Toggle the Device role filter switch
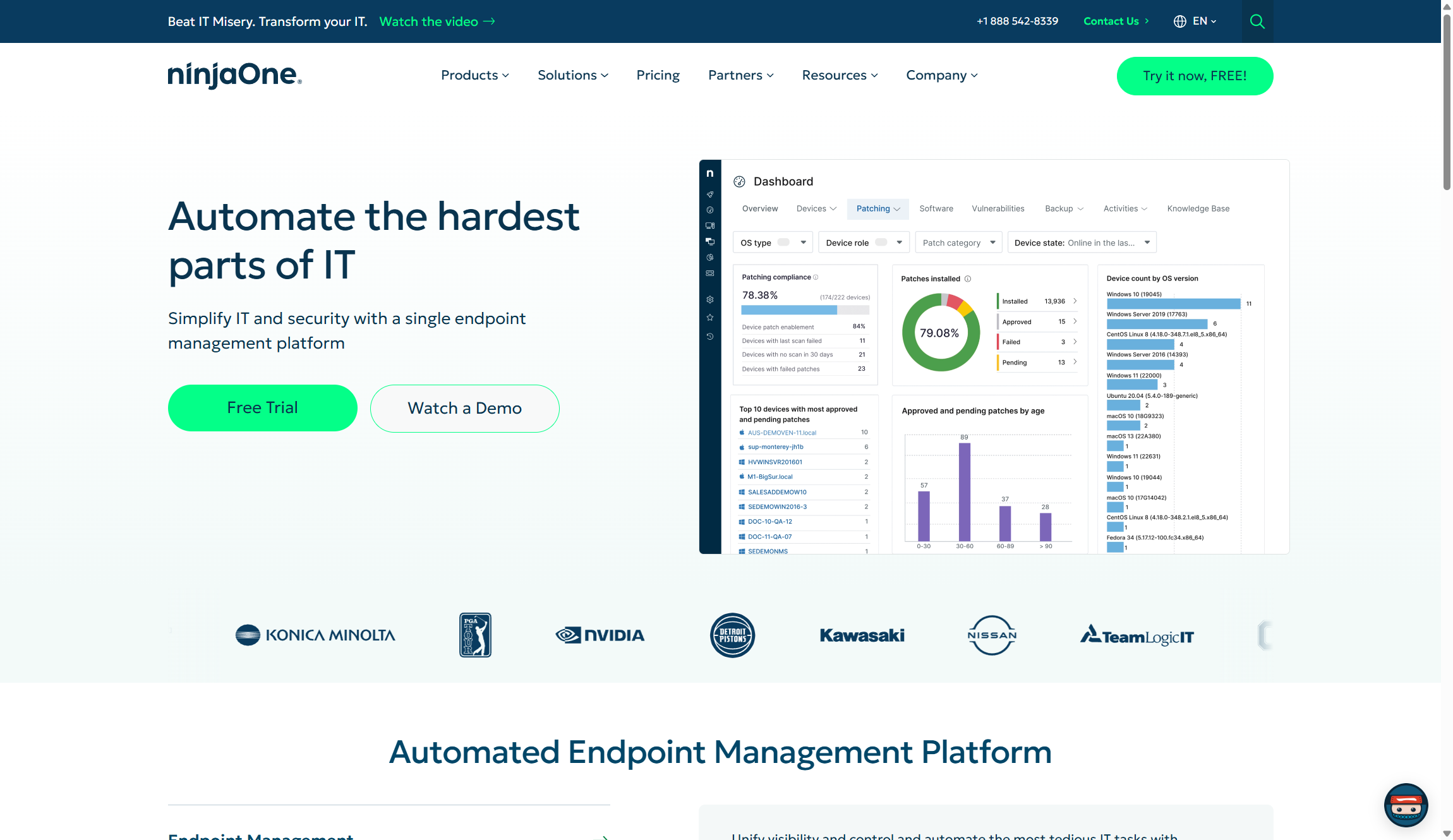This screenshot has width=1453, height=840. tap(881, 243)
